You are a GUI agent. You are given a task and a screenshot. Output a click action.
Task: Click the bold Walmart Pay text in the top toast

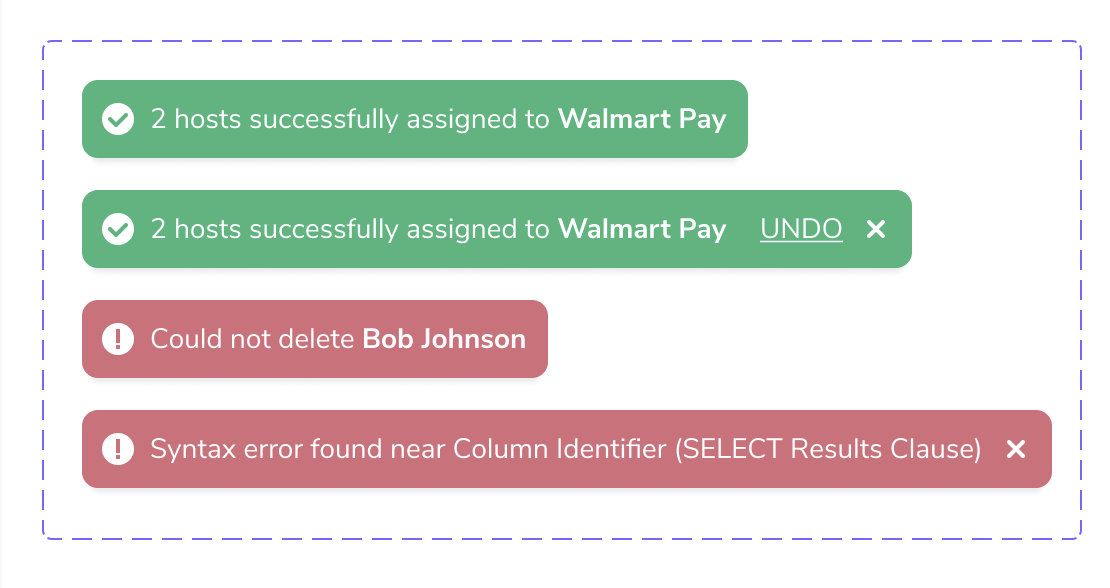pyautogui.click(x=641, y=119)
